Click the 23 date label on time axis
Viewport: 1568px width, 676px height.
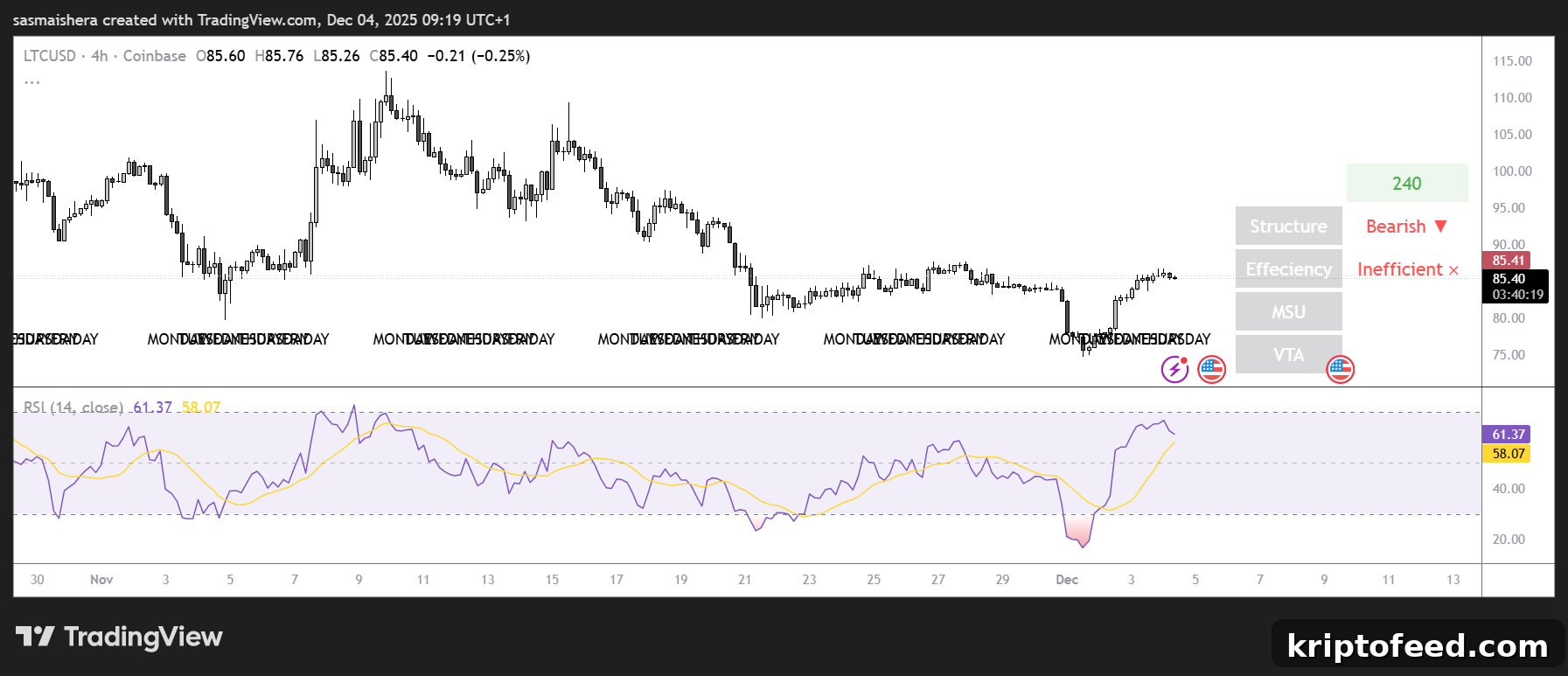click(x=809, y=580)
